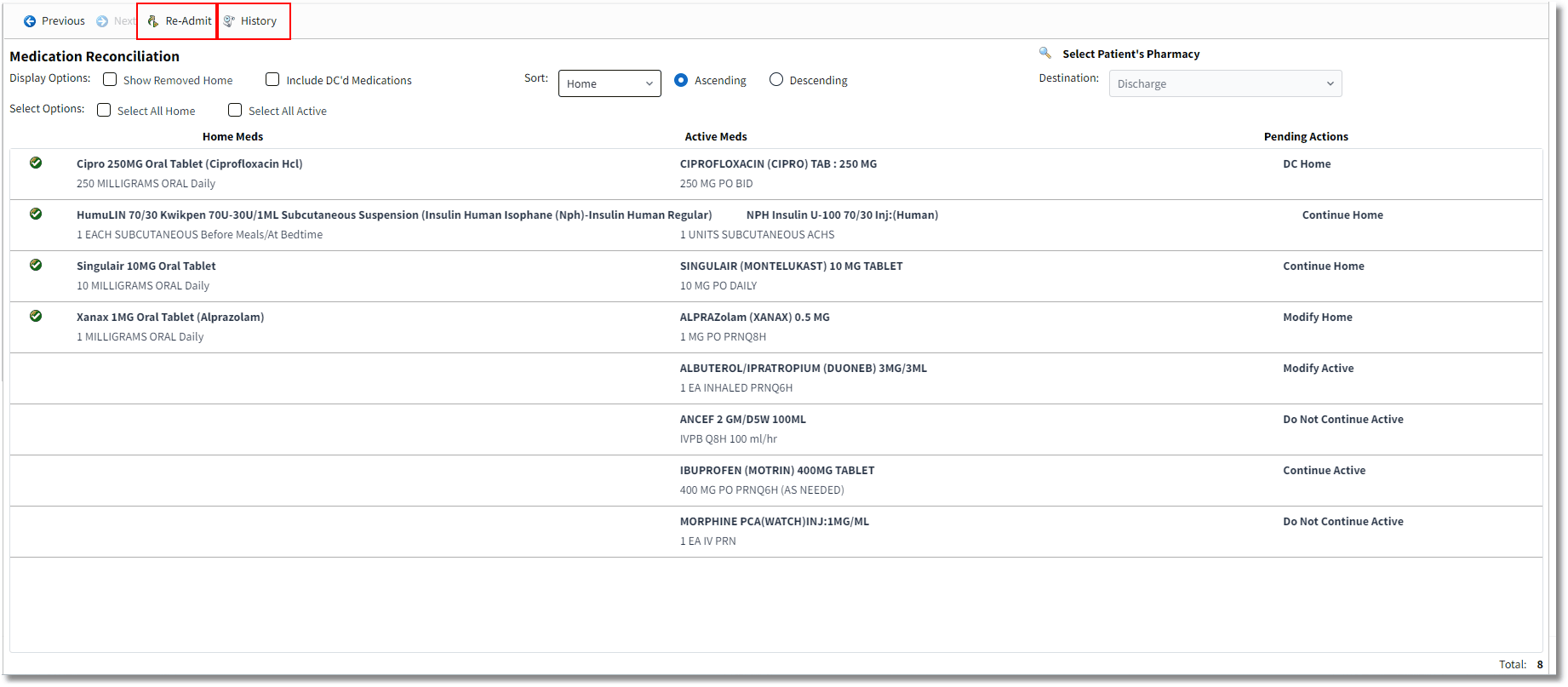Click Do Not Continue Active for Ancef
Image resolution: width=1568 pixels, height=687 pixels.
coord(1343,420)
